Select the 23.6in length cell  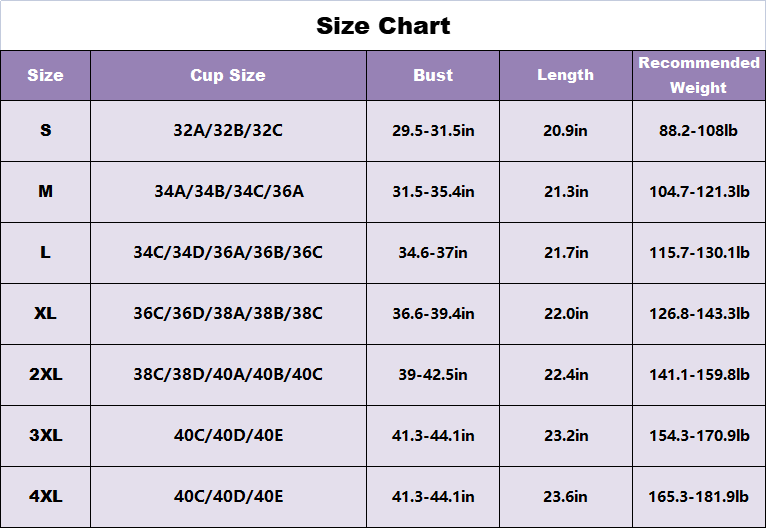565,497
